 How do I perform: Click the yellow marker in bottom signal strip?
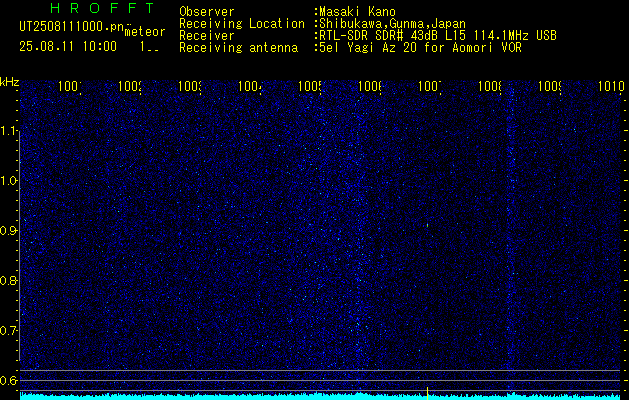428,394
